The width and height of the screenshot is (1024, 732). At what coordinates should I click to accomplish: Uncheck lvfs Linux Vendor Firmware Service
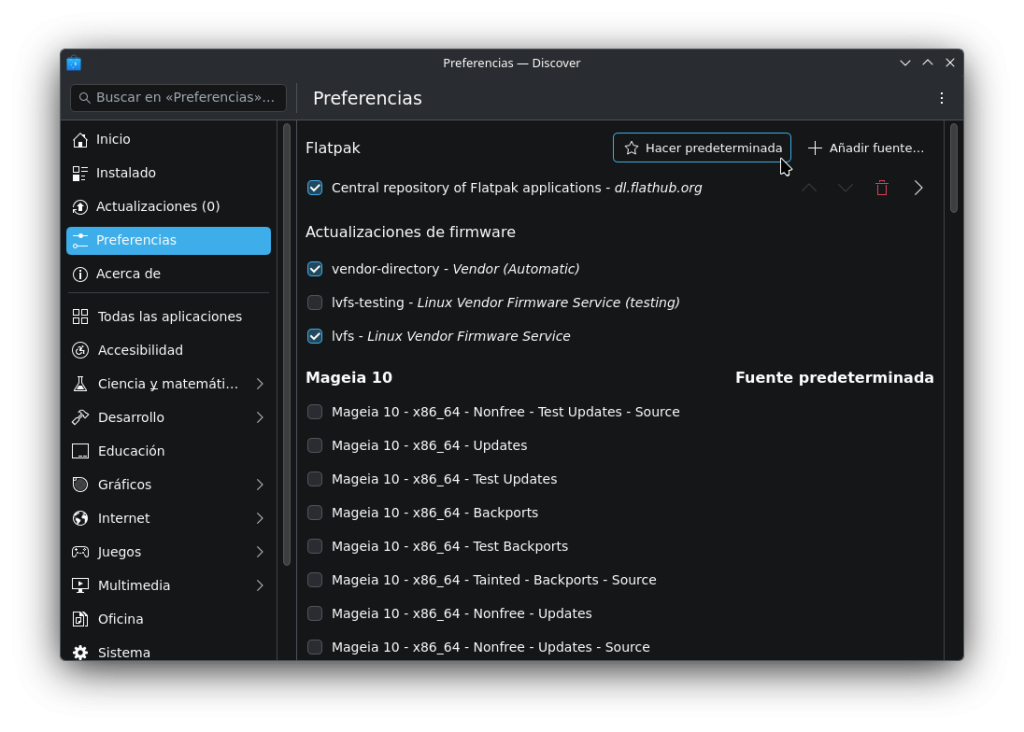315,336
